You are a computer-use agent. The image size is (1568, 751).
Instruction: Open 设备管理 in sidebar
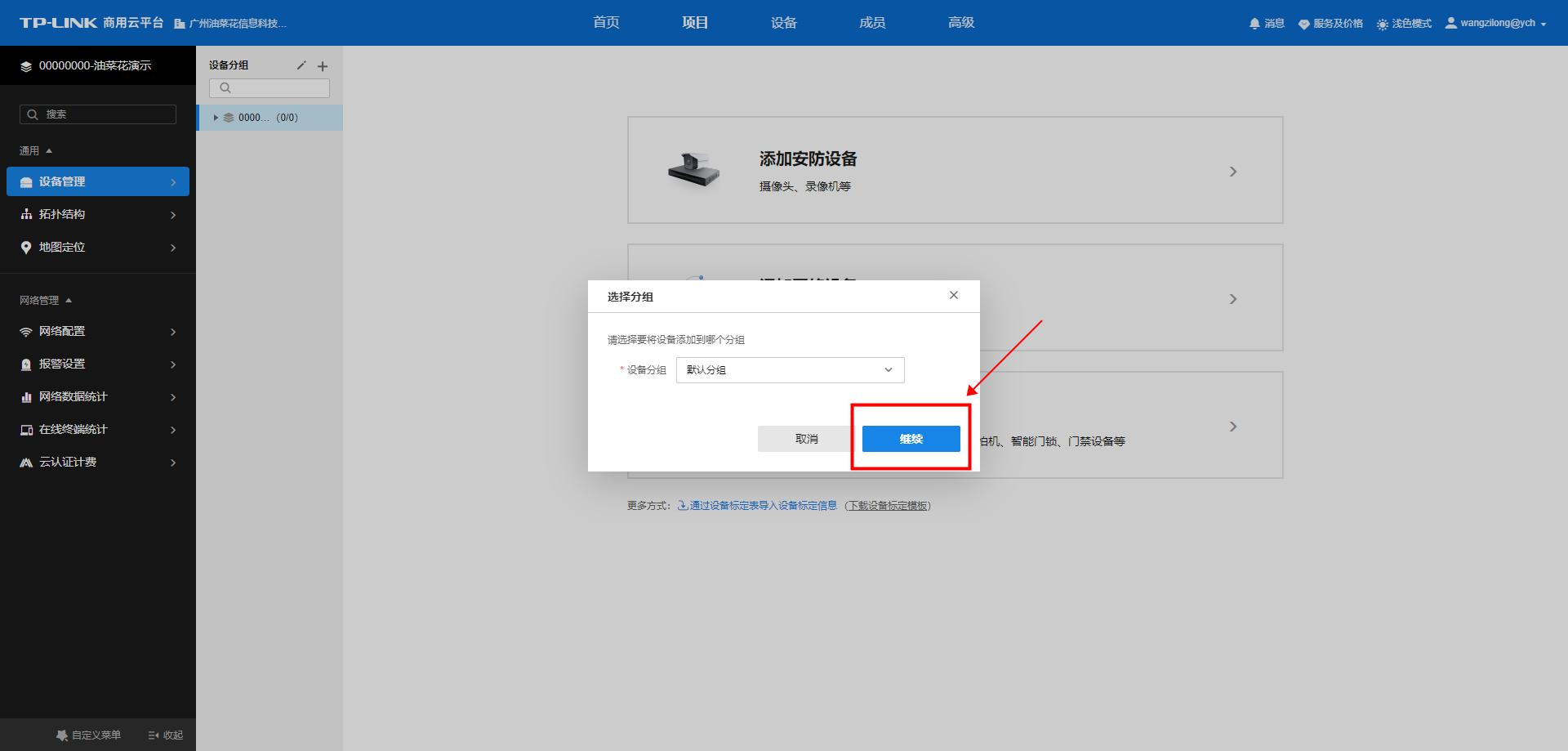(98, 181)
